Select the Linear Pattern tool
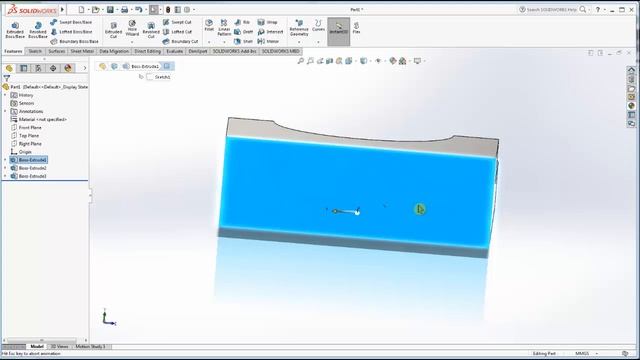The width and height of the screenshot is (640, 360). click(224, 28)
